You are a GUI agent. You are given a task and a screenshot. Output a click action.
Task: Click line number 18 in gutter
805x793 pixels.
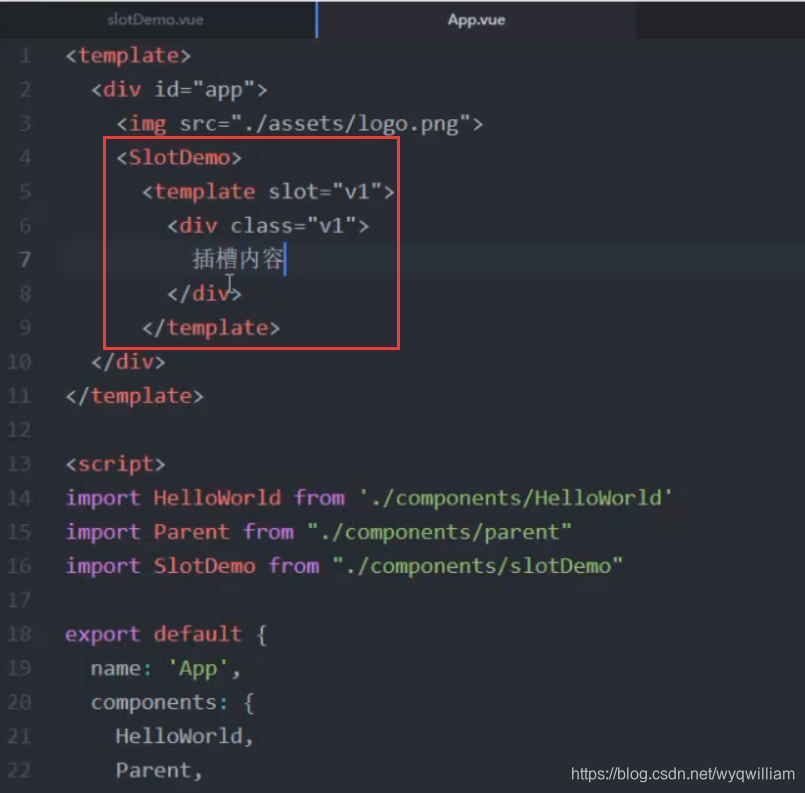[x=20, y=634]
